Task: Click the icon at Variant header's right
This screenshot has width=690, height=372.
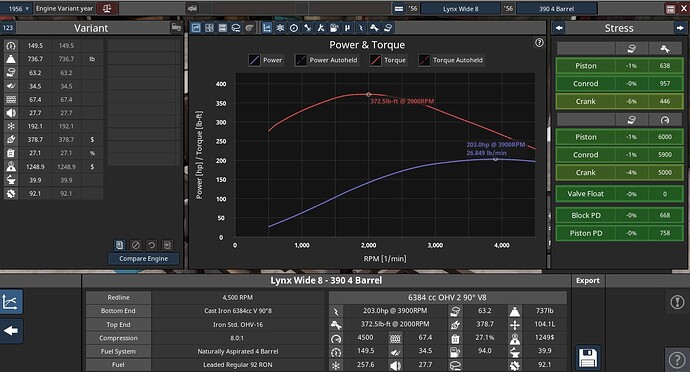Action: click(176, 28)
